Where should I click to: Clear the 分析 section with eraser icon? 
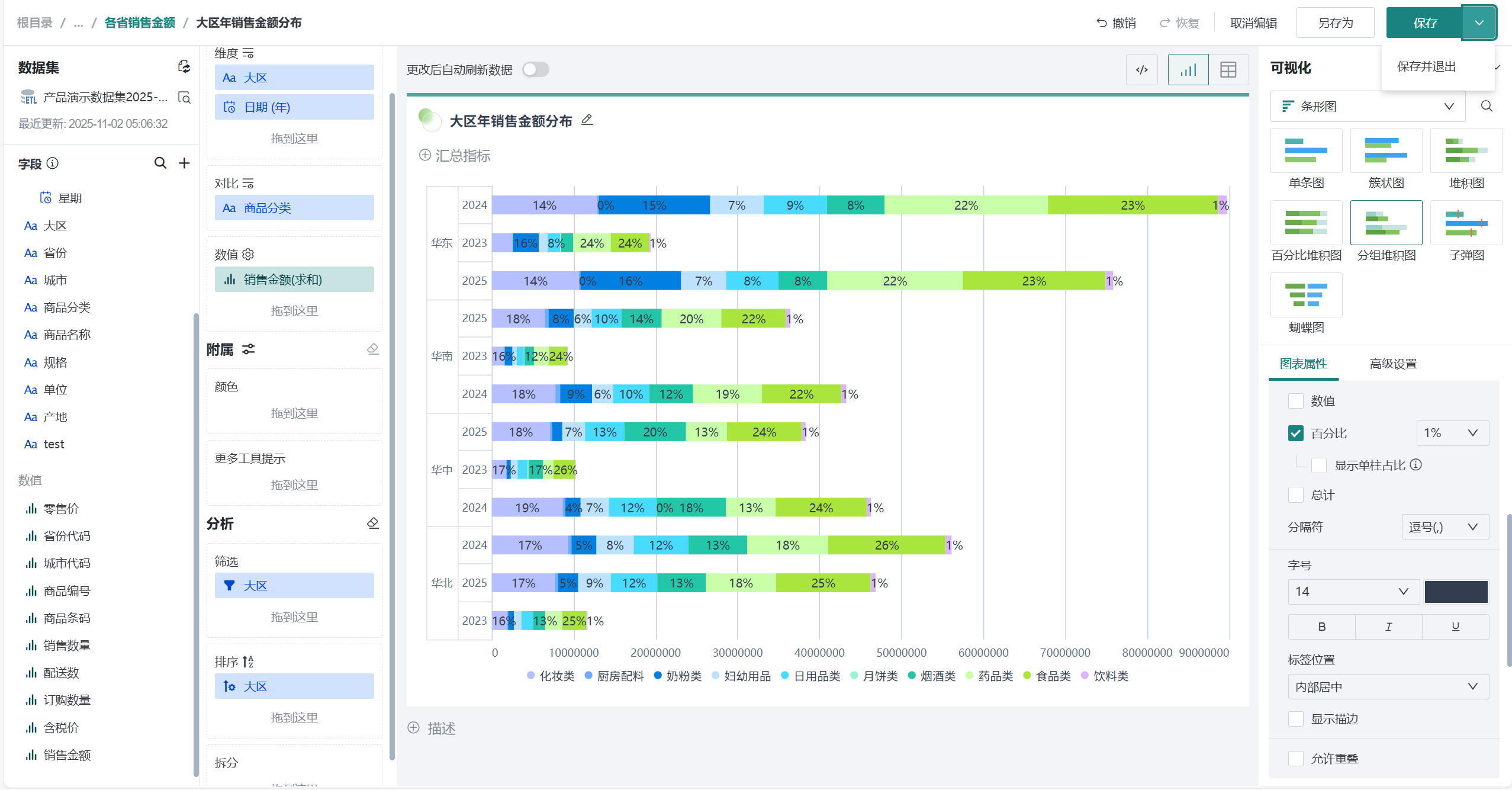(372, 523)
